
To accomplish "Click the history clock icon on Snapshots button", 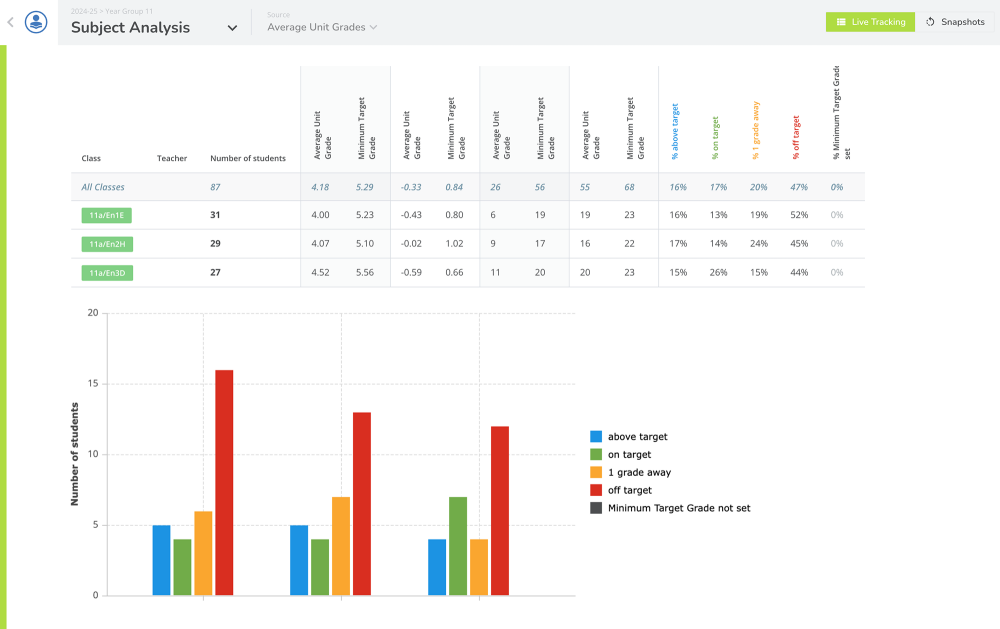I will pos(929,21).
